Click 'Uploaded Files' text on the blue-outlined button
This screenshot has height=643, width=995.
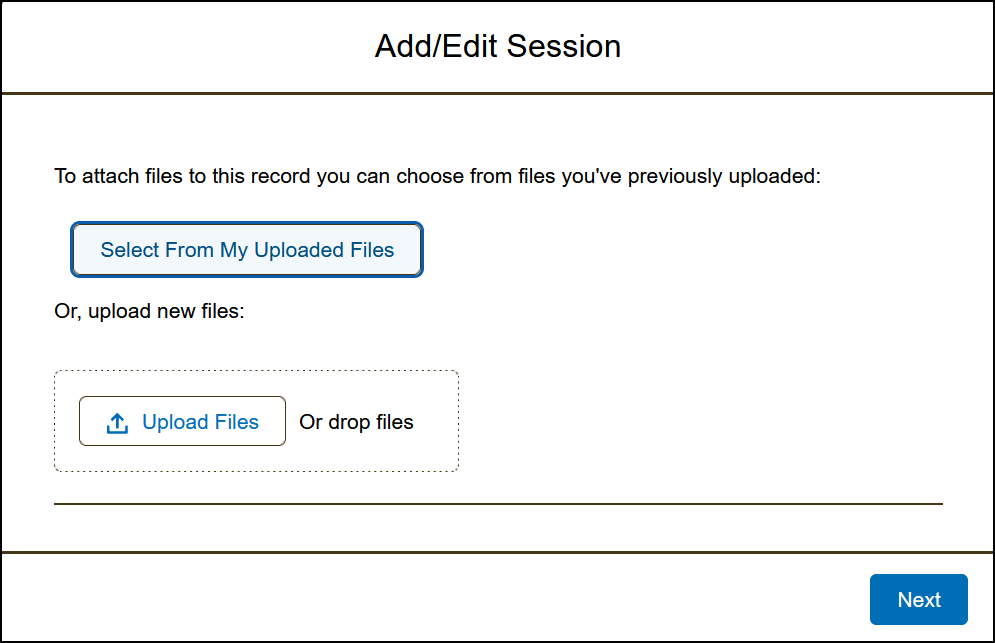[324, 250]
